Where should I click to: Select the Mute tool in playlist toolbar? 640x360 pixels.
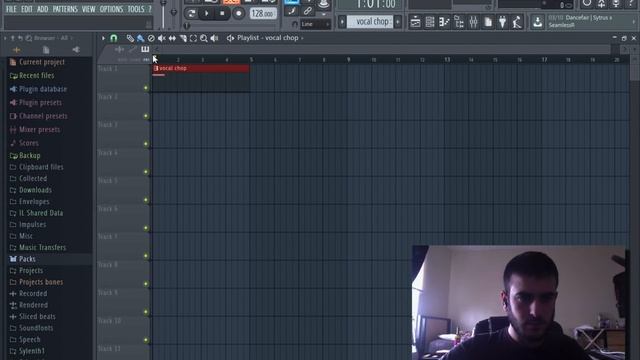(162, 38)
